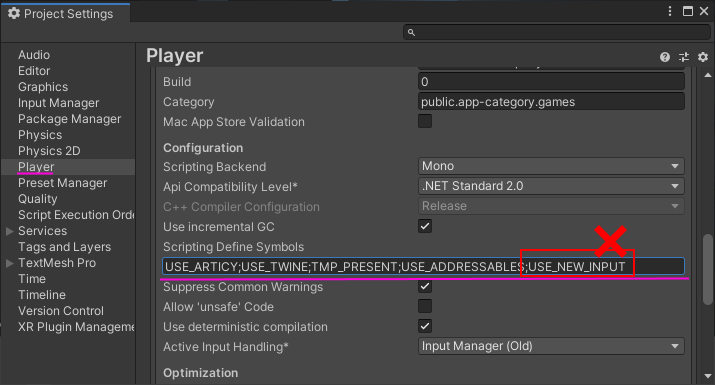Click the Player panel title
This screenshot has height=385, width=715.
pyautogui.click(x=175, y=56)
